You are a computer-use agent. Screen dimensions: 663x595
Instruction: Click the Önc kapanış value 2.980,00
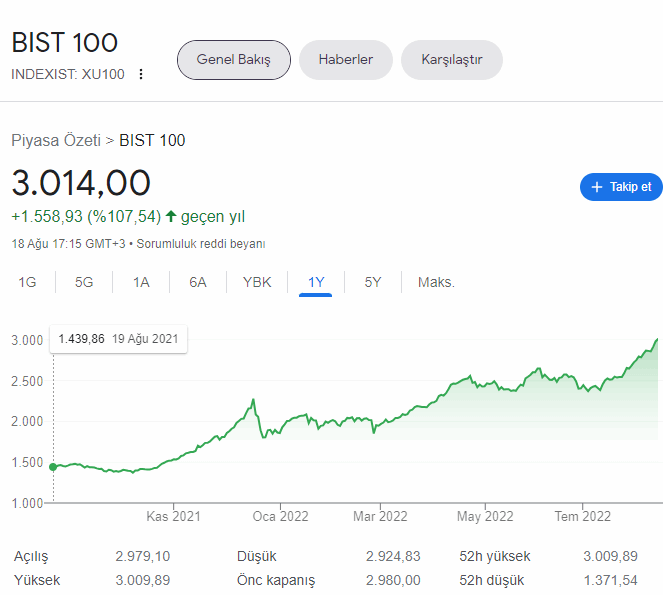pos(393,580)
